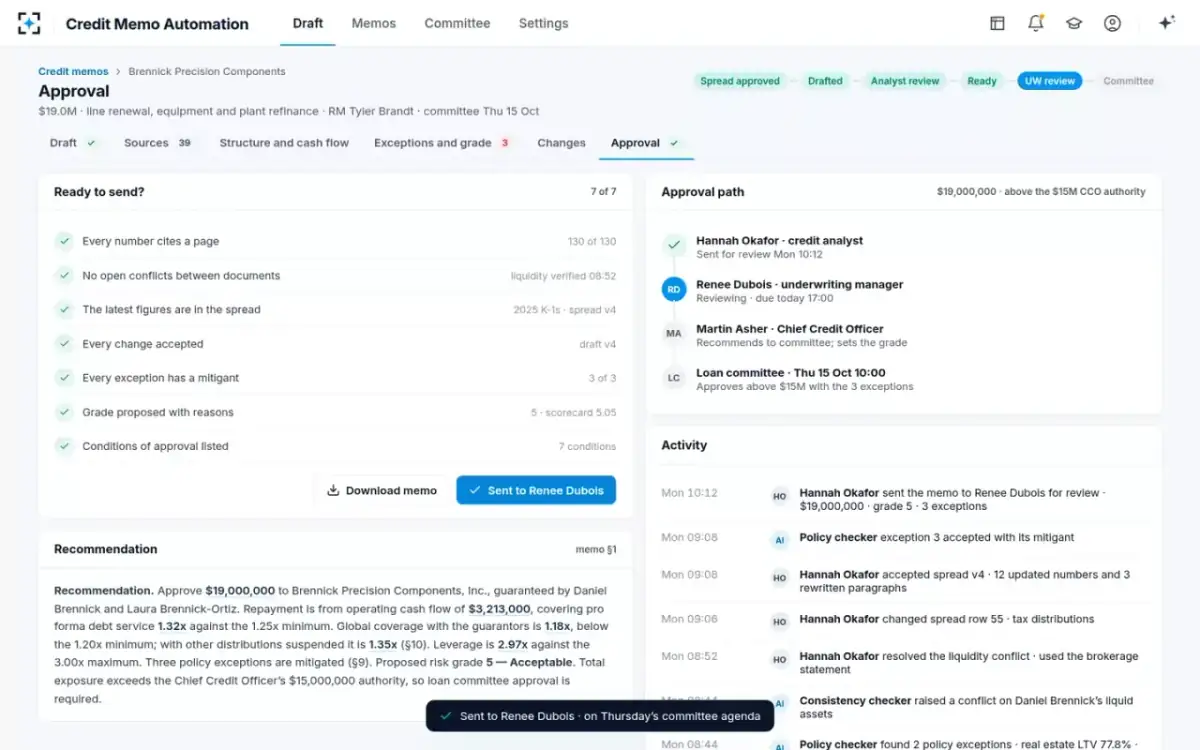This screenshot has height=750, width=1200.
Task: Click check mark for Grade proposed with reasons
Action: (x=64, y=412)
